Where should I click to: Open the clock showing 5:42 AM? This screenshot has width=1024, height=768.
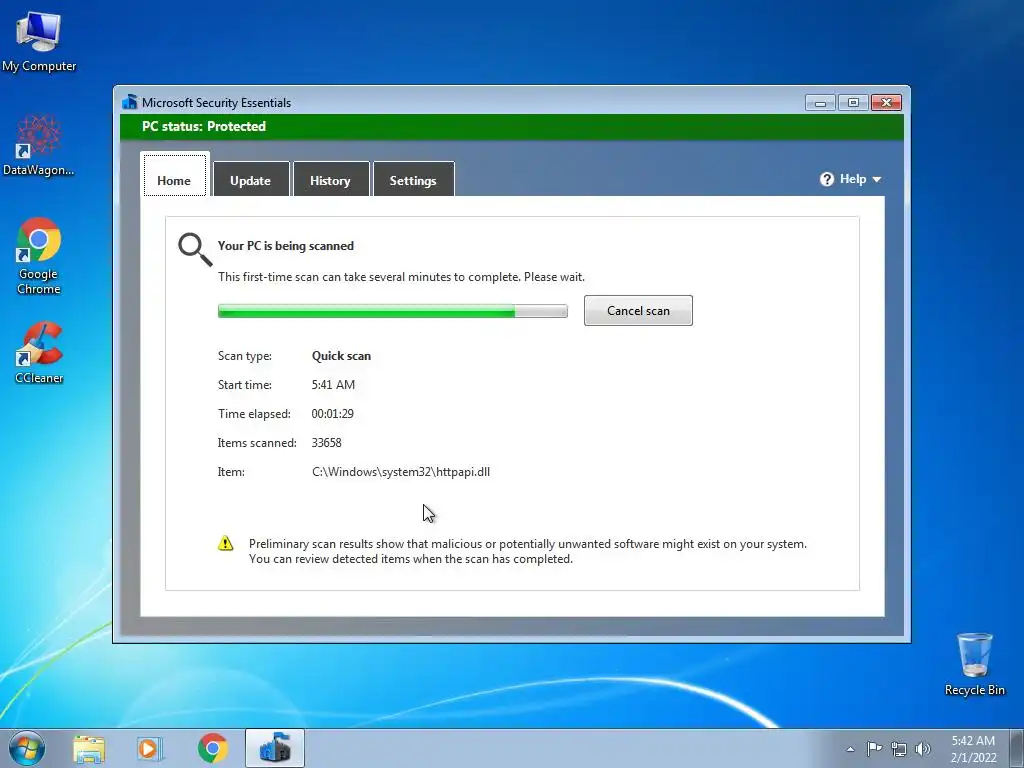coord(973,749)
